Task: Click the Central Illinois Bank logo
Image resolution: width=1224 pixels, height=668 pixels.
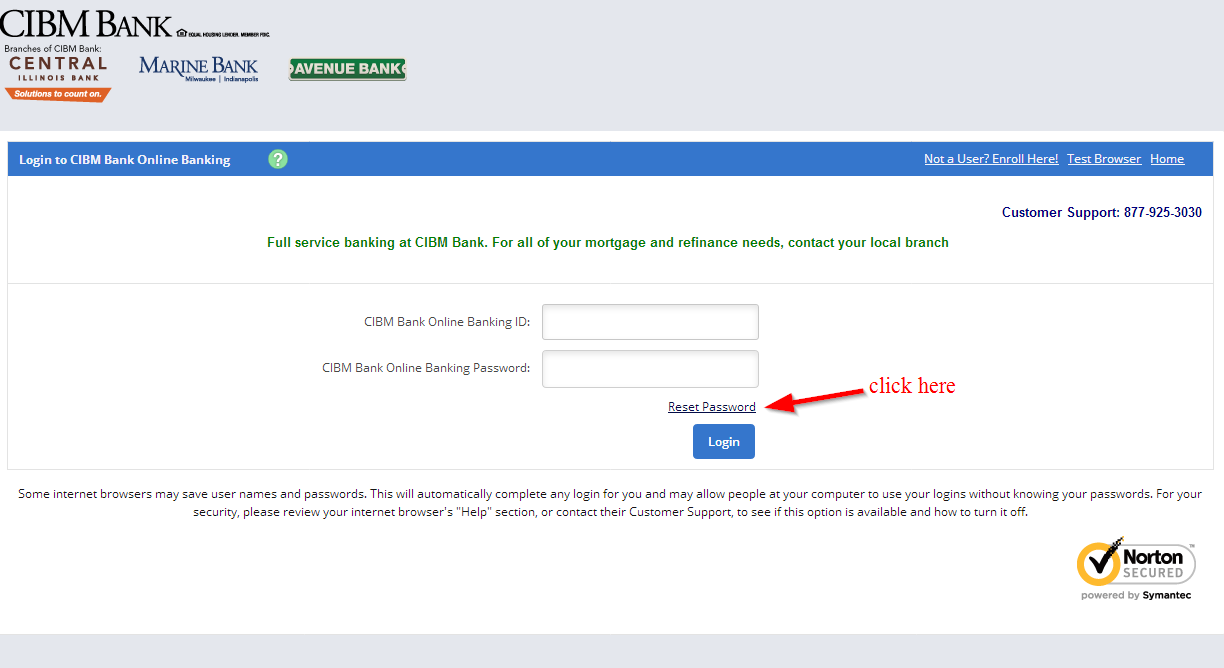Action: (x=58, y=78)
